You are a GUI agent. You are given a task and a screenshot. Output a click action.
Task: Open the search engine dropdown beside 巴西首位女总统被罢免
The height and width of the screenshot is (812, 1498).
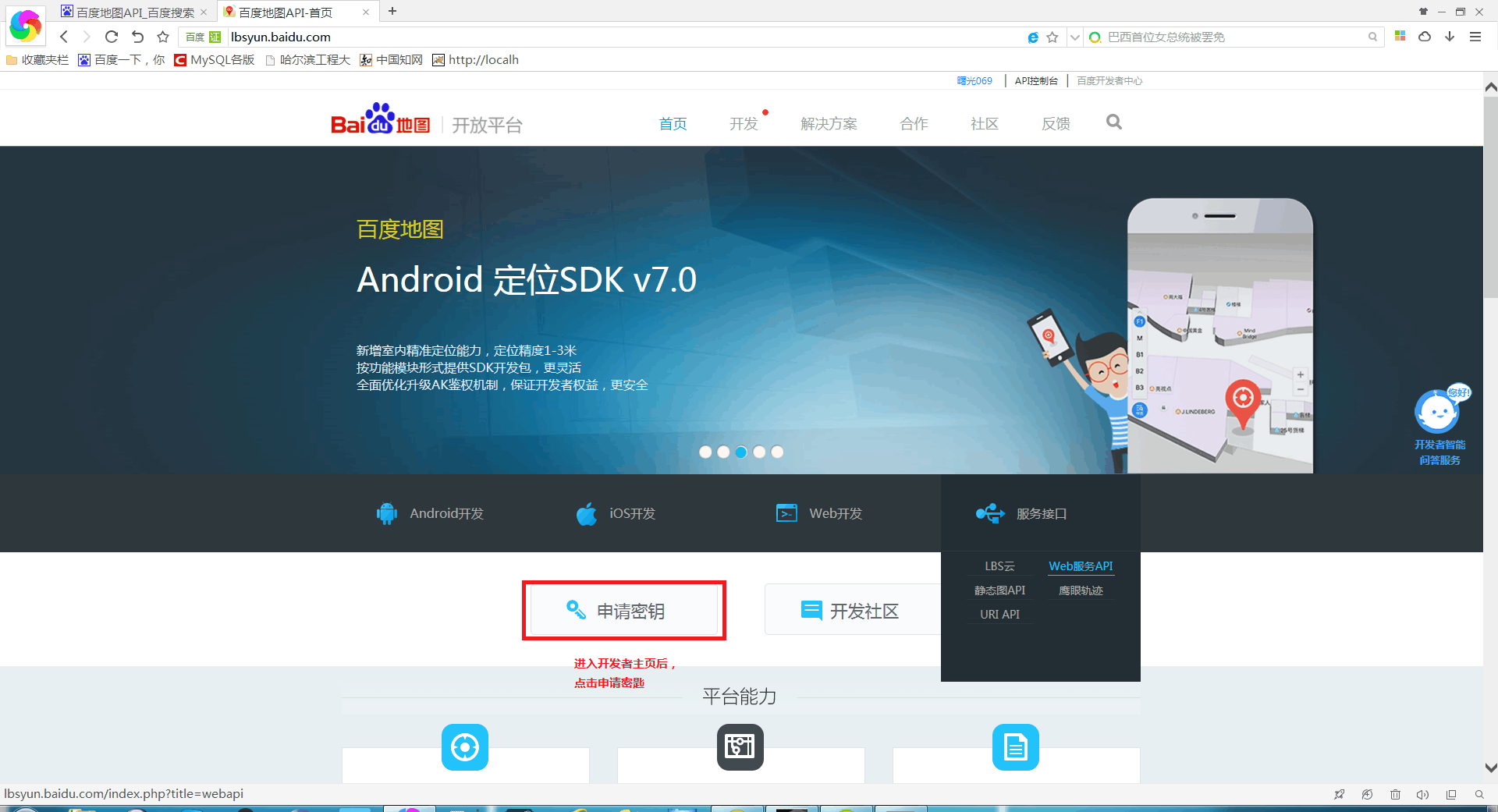[x=1074, y=37]
